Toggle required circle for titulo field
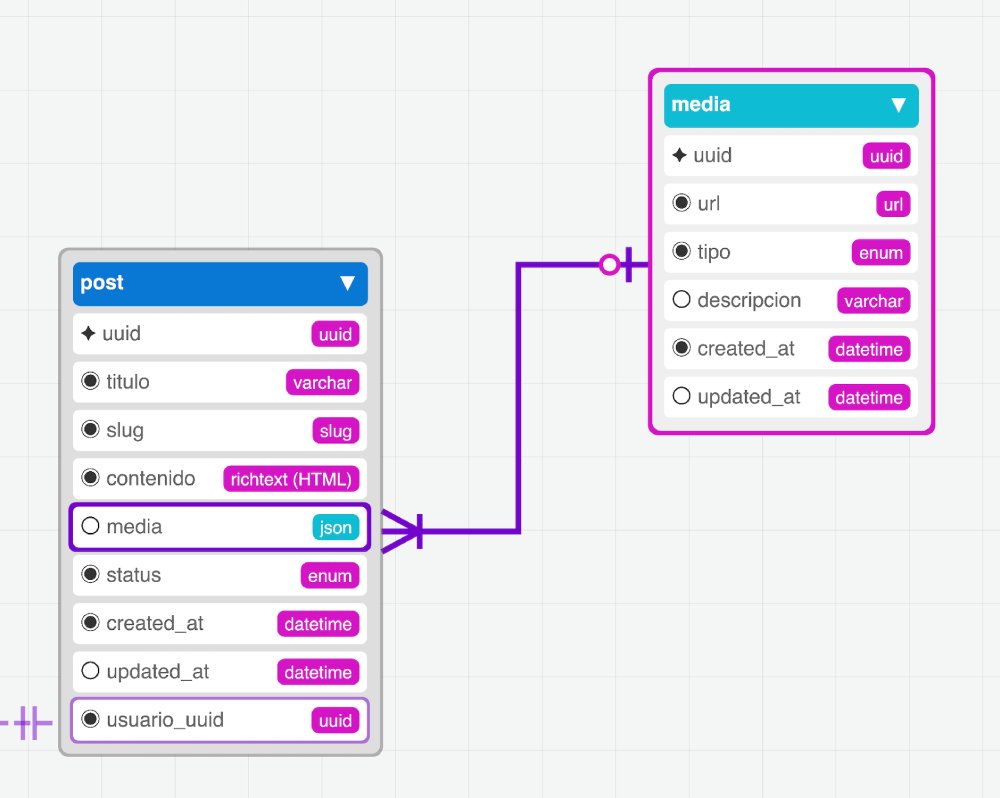 coord(91,382)
